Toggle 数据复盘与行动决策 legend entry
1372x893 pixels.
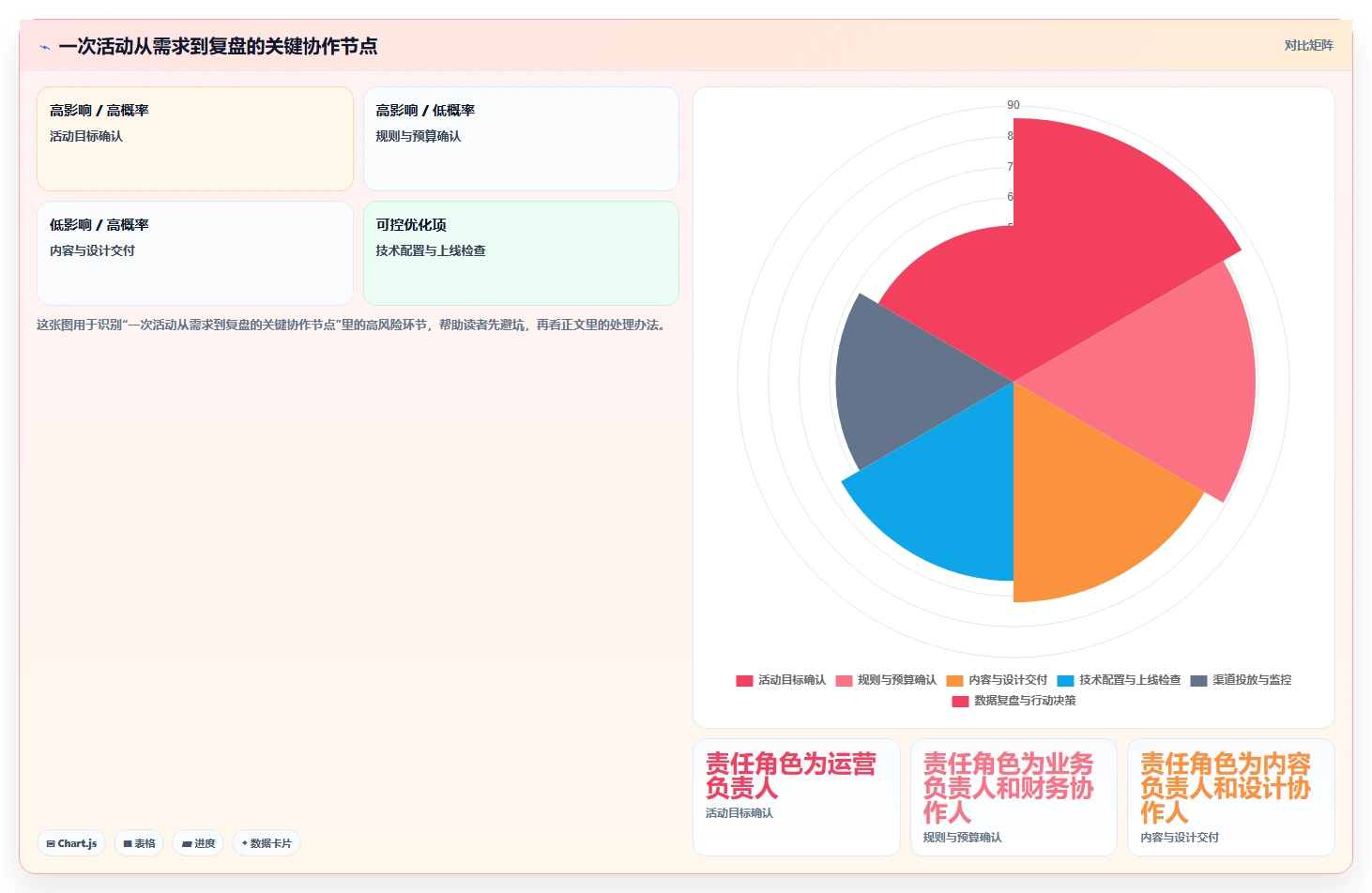pos(1014,701)
